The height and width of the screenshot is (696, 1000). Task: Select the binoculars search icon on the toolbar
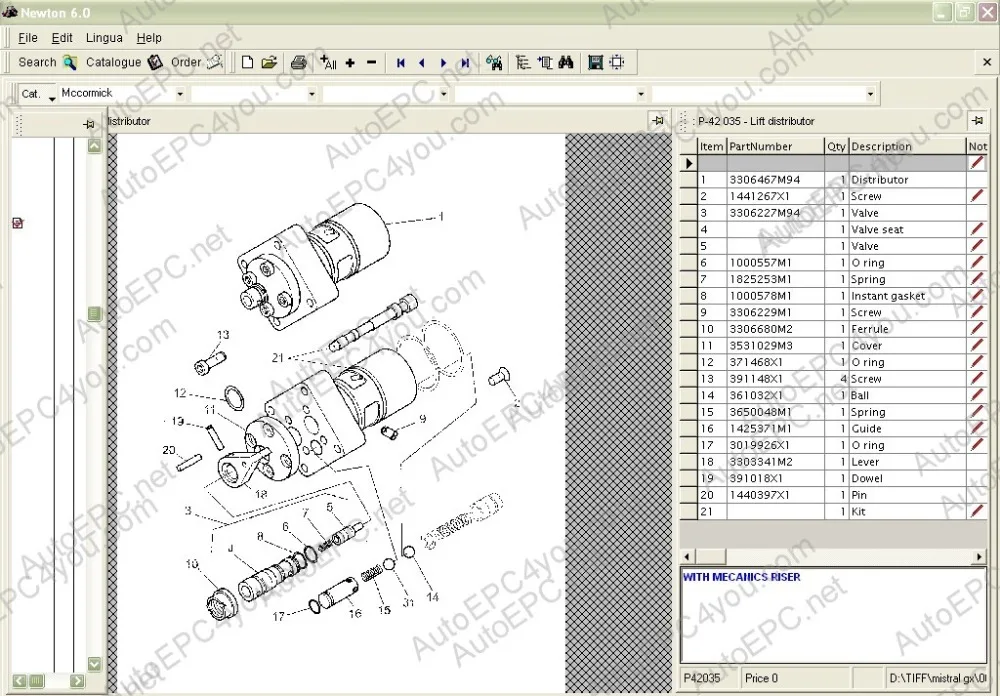click(565, 62)
